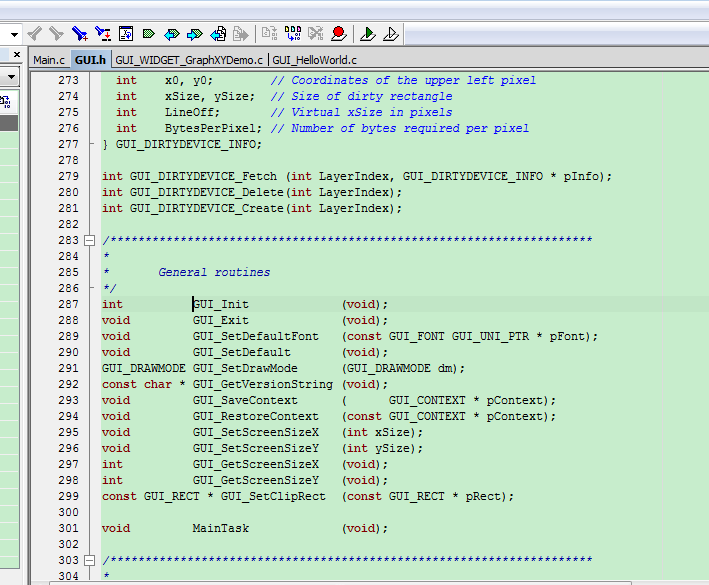This screenshot has height=585, width=709.
Task: Click the grayed Find Next flashlight icon
Action: coord(57,34)
